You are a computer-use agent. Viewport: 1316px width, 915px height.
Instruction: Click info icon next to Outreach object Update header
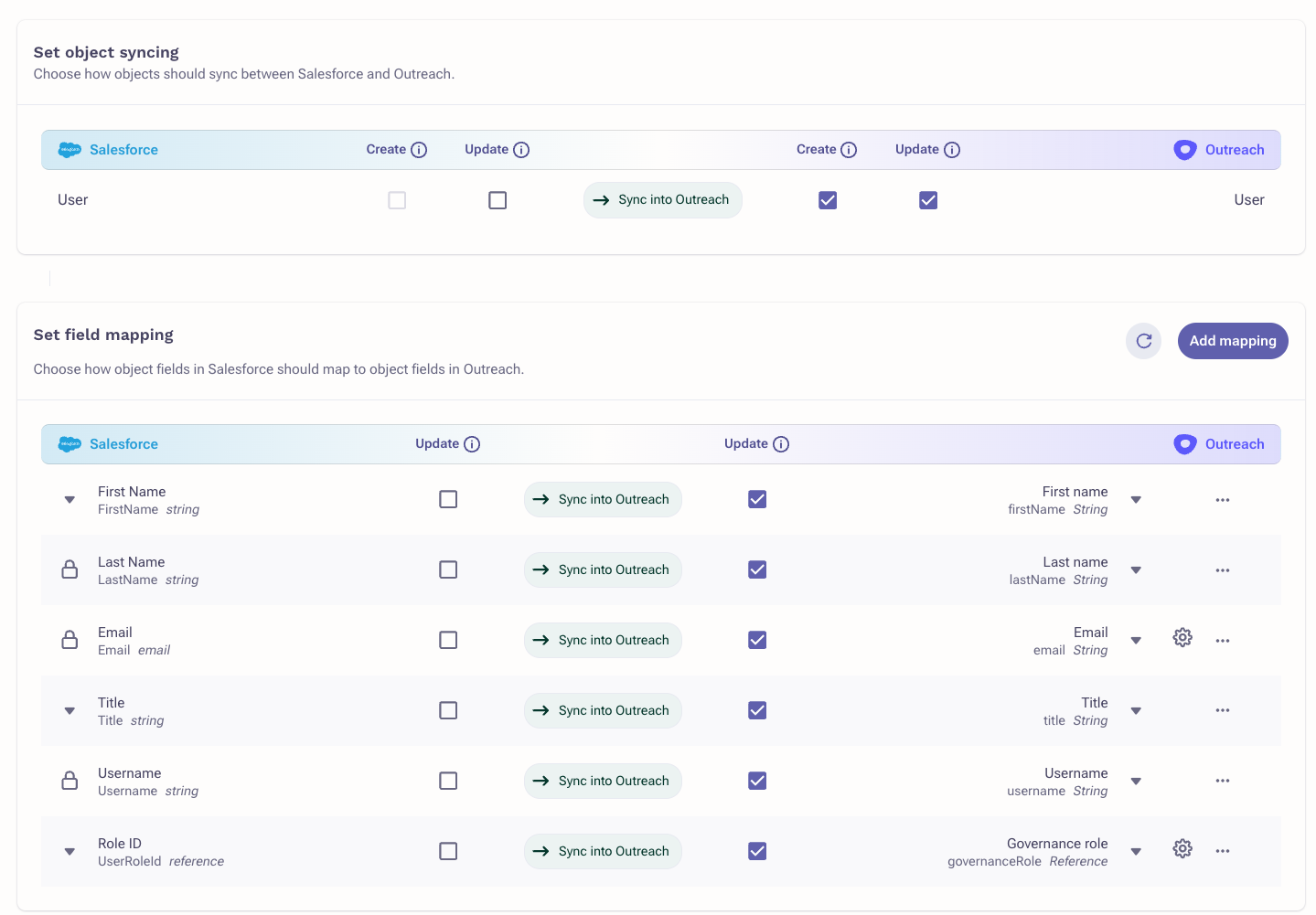click(952, 150)
